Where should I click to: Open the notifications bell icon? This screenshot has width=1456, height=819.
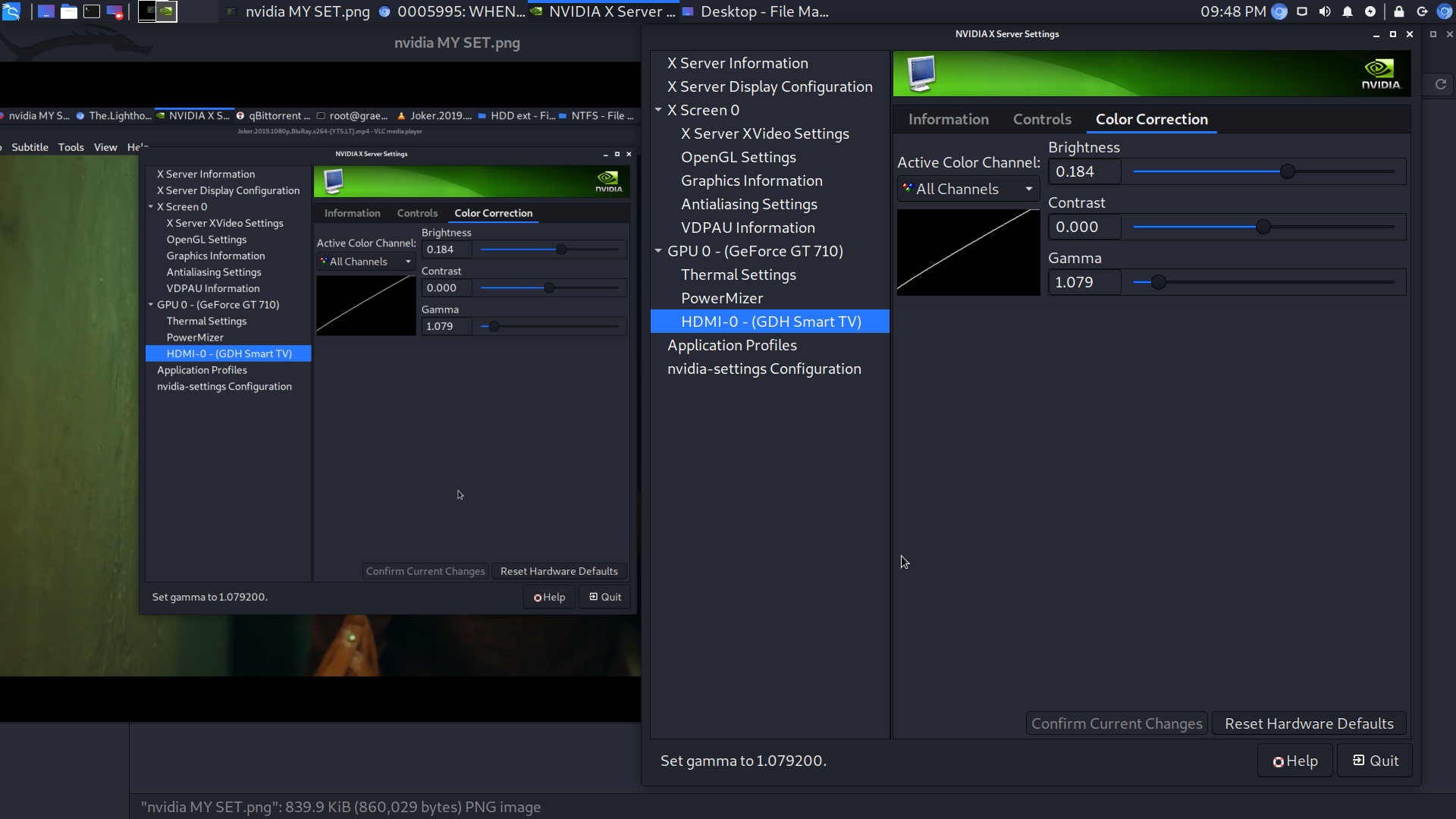click(x=1347, y=11)
